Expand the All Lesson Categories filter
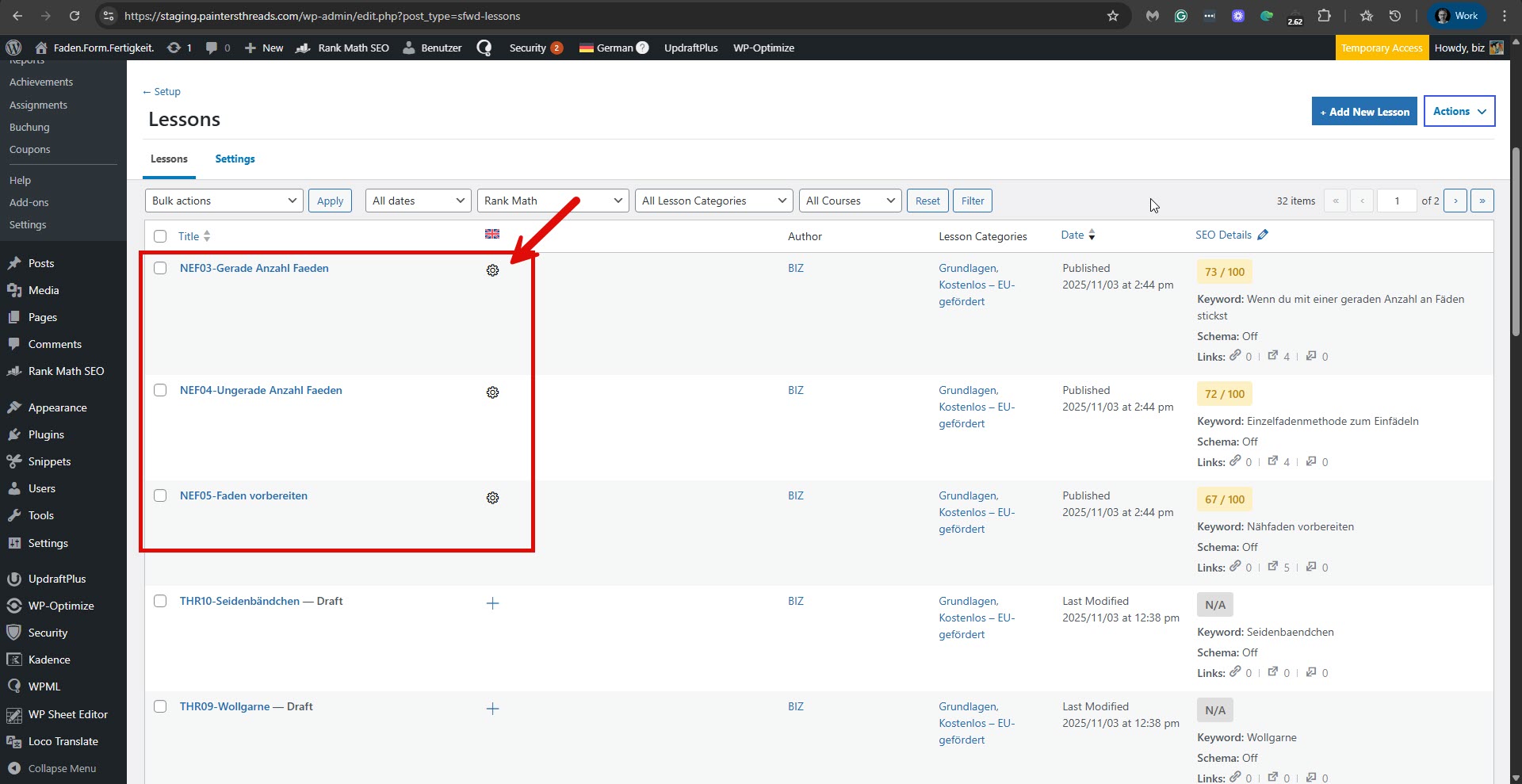Viewport: 1522px width, 784px height. pyautogui.click(x=713, y=201)
